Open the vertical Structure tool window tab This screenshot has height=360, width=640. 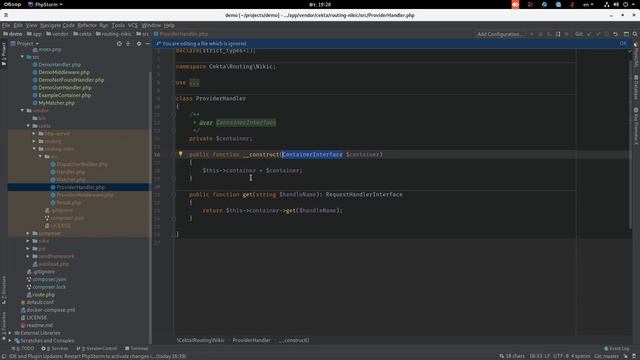pos(4,290)
